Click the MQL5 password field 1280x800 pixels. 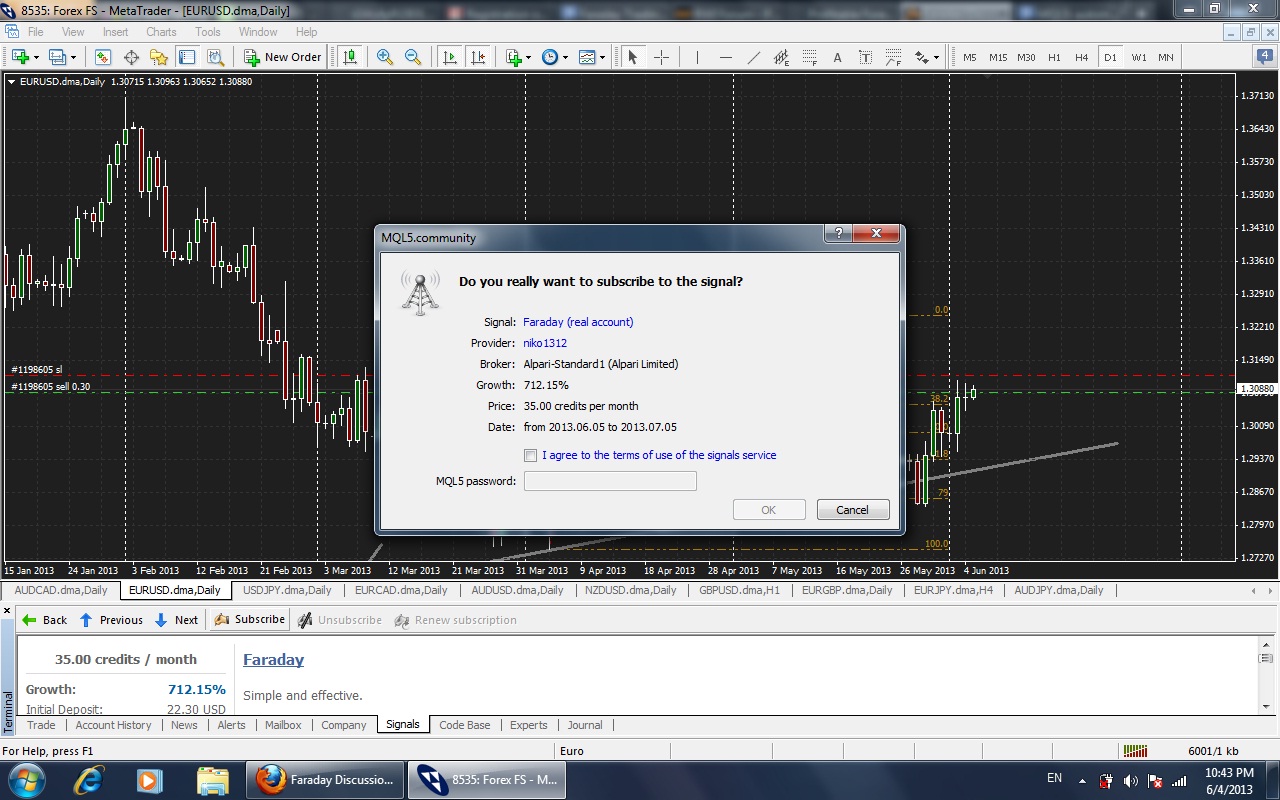610,481
